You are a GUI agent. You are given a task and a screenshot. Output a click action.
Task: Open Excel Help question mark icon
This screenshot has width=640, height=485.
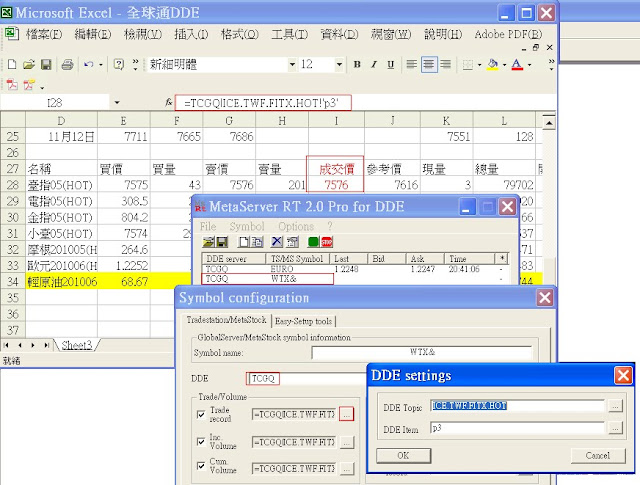(x=119, y=65)
